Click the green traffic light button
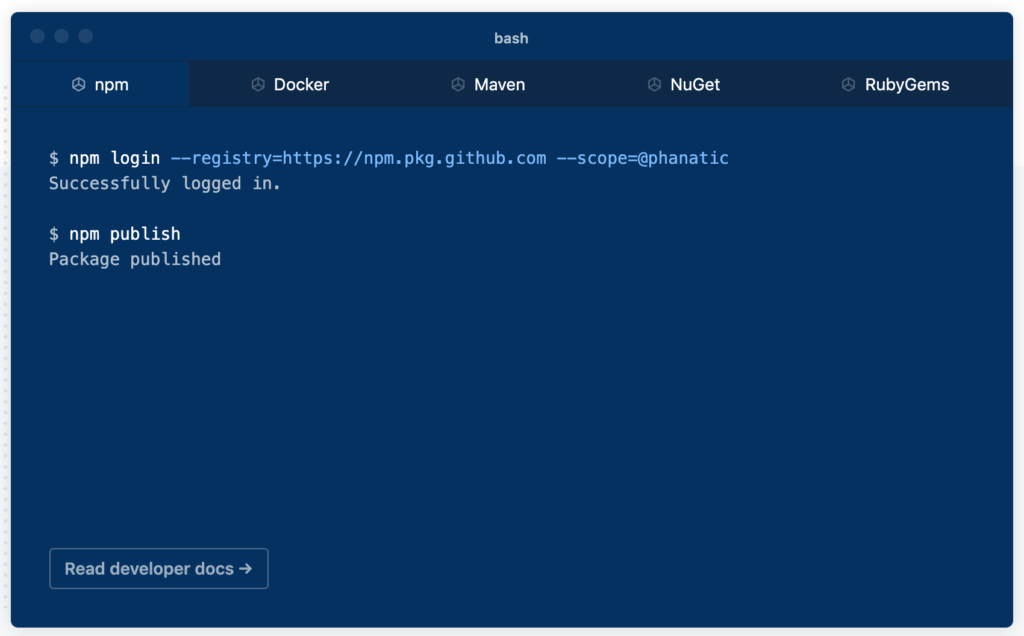Viewport: 1024px width, 636px height. [86, 36]
